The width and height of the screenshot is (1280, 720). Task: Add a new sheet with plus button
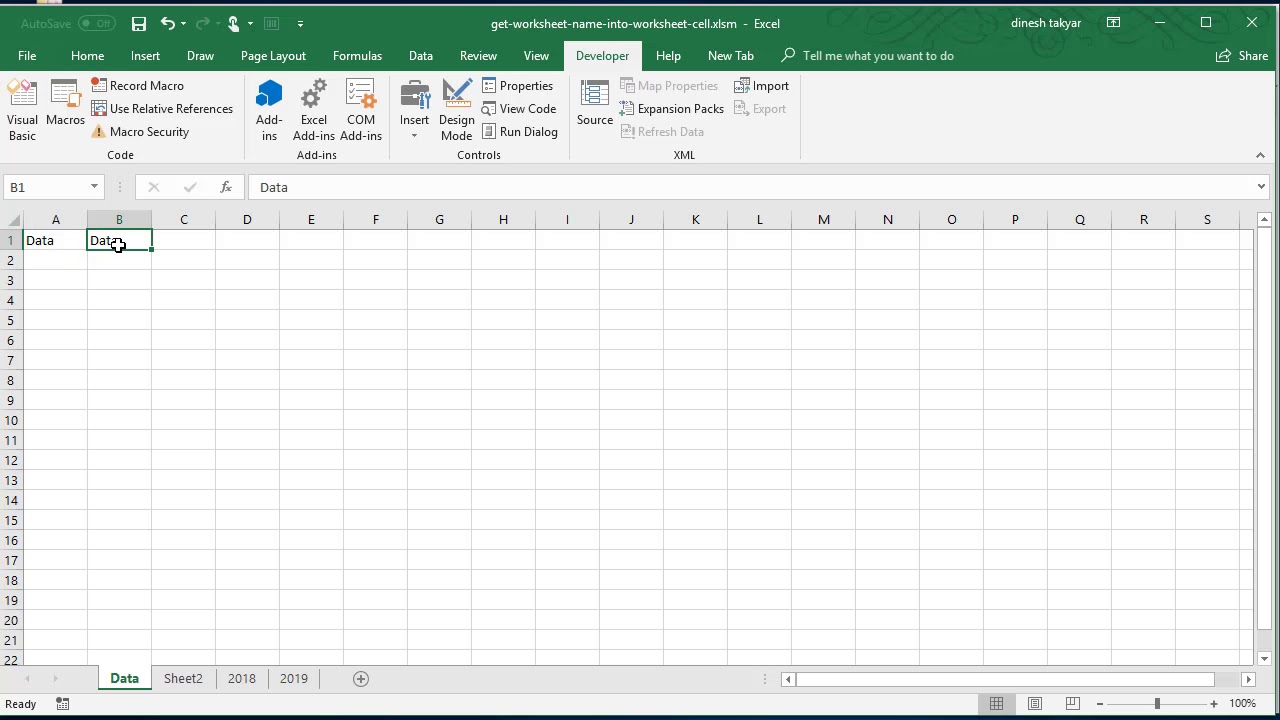pos(361,679)
